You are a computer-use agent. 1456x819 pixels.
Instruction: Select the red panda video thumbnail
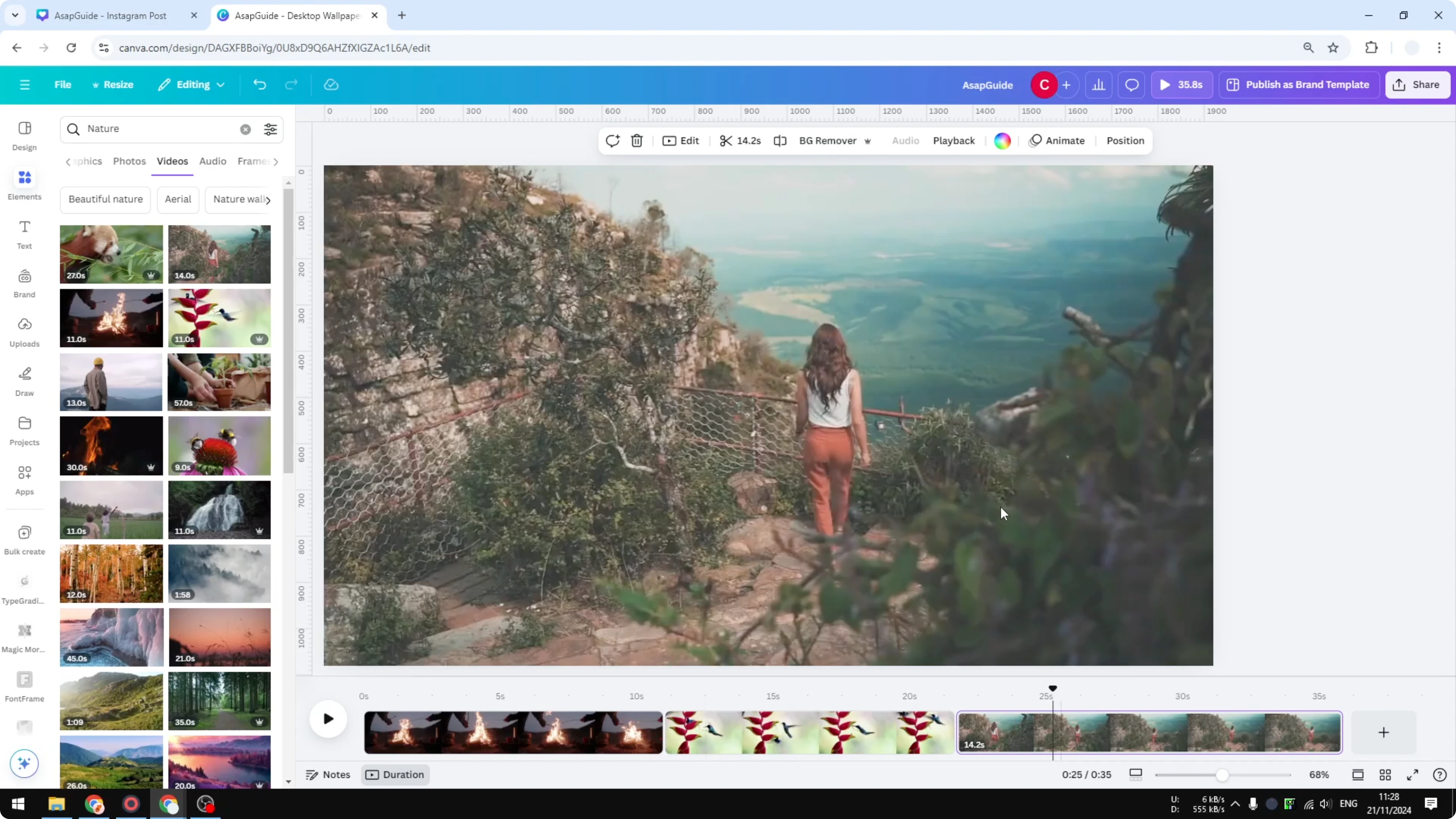click(111, 254)
